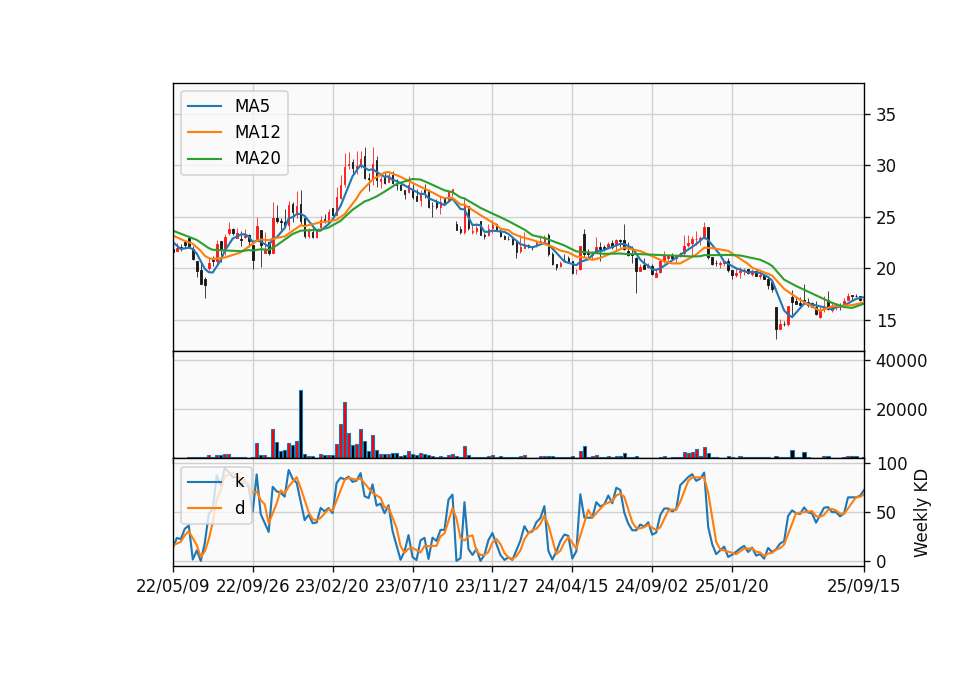Viewport: 960px width, 690px height.
Task: Click the 24/09/02 date tick label
Action: pos(651,586)
